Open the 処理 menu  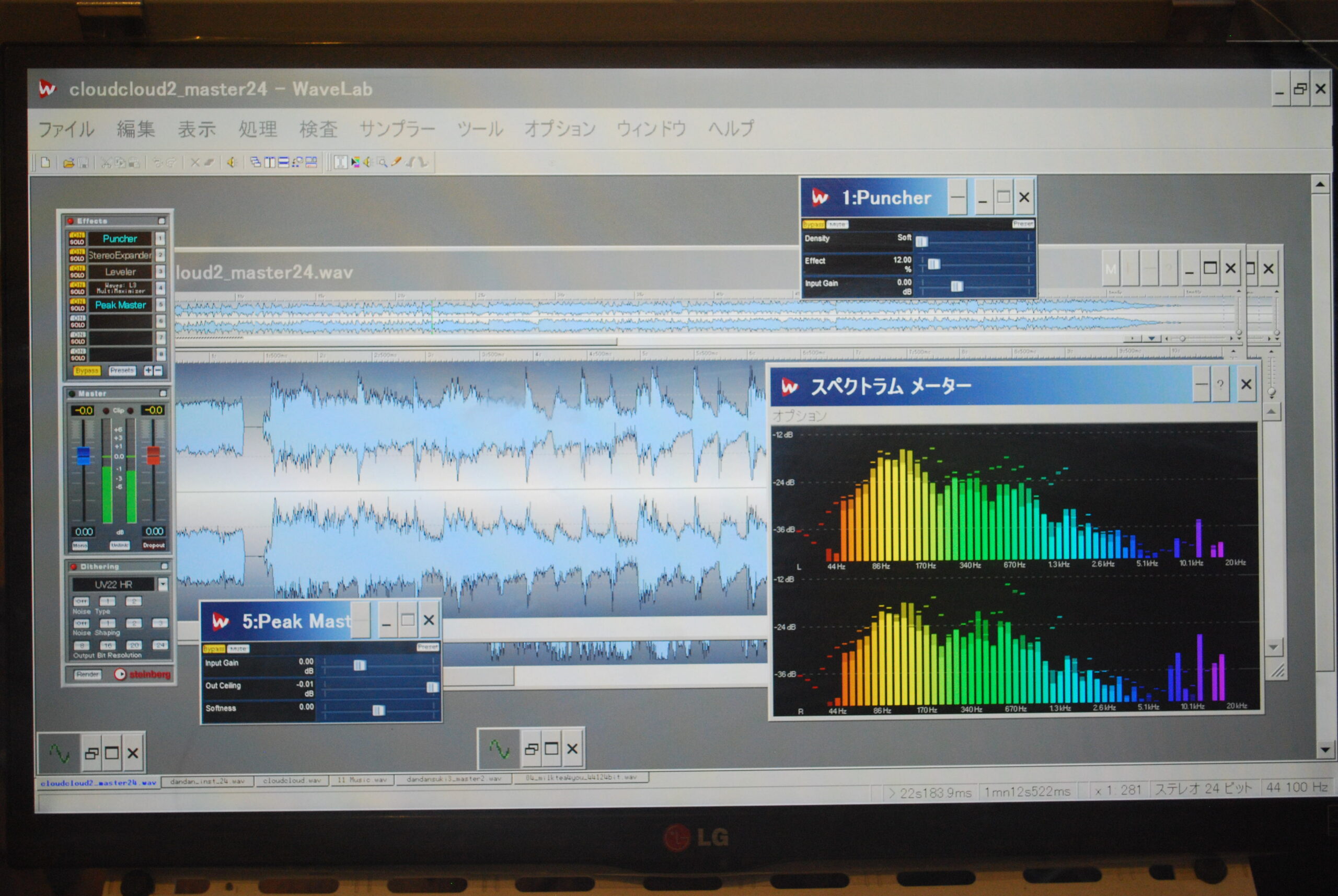(258, 129)
